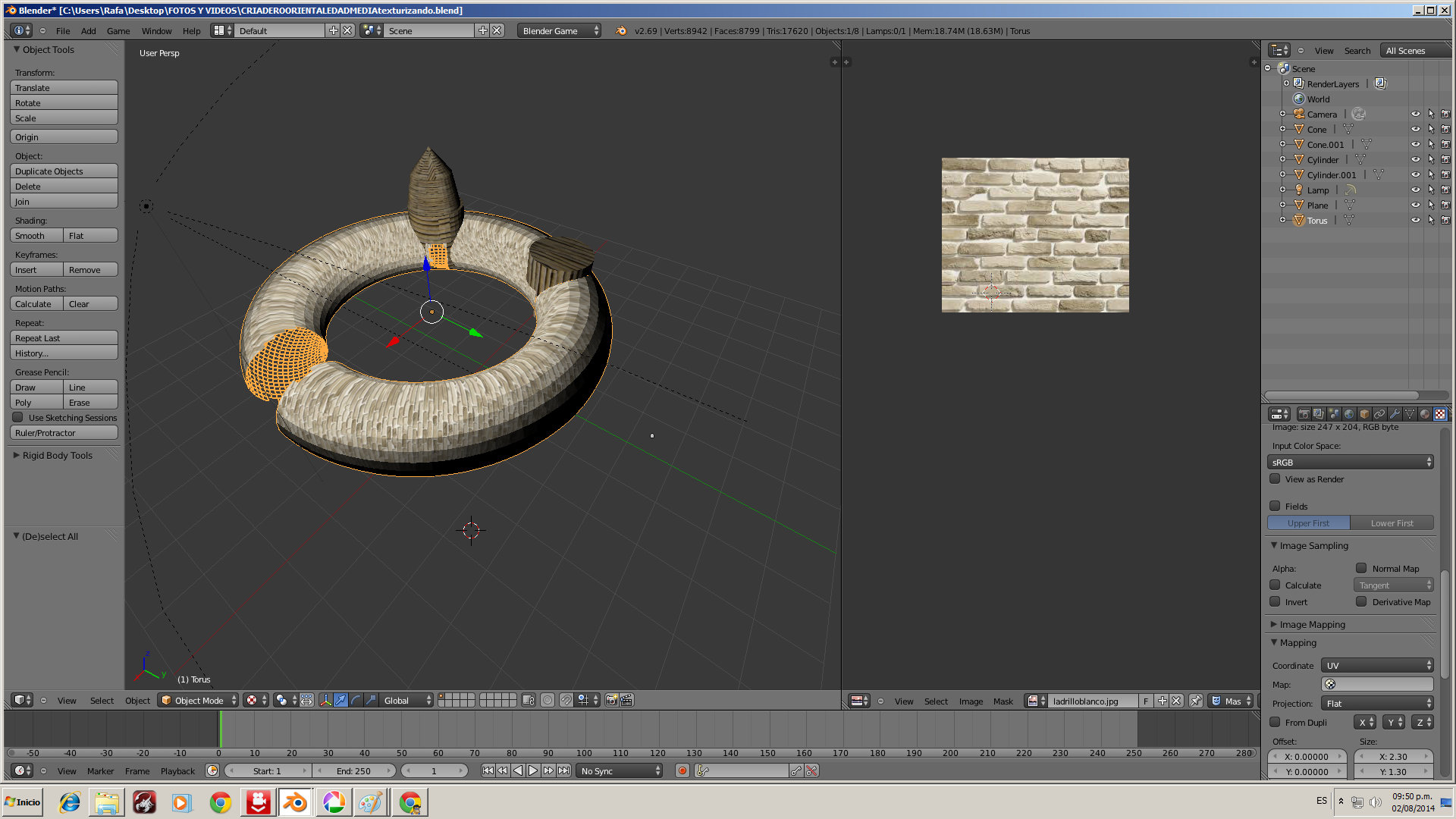Image resolution: width=1456 pixels, height=819 pixels.
Task: Click the OpenGL render camera icon
Action: (x=611, y=701)
